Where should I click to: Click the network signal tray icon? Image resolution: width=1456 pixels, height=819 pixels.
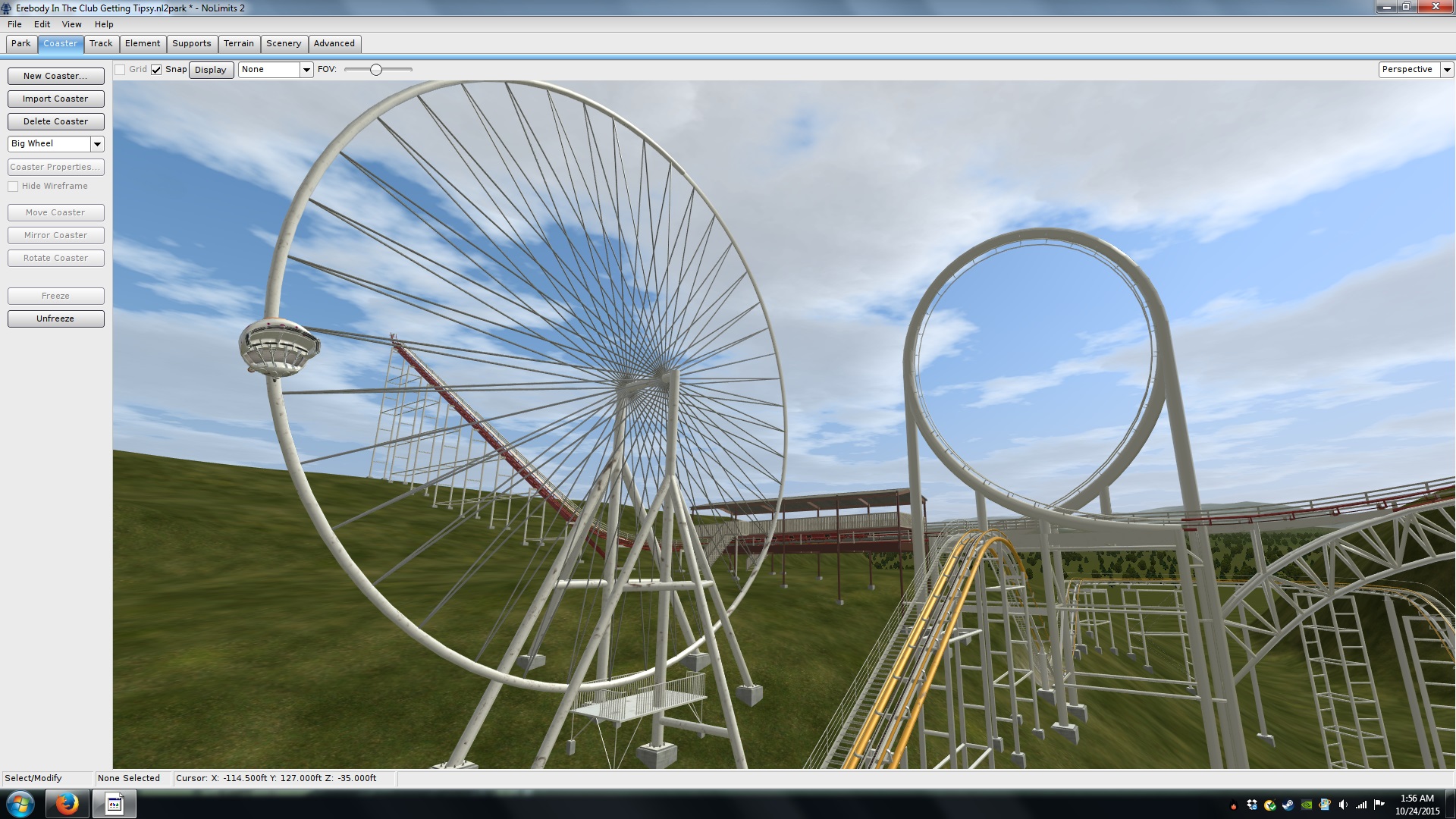(x=1361, y=805)
